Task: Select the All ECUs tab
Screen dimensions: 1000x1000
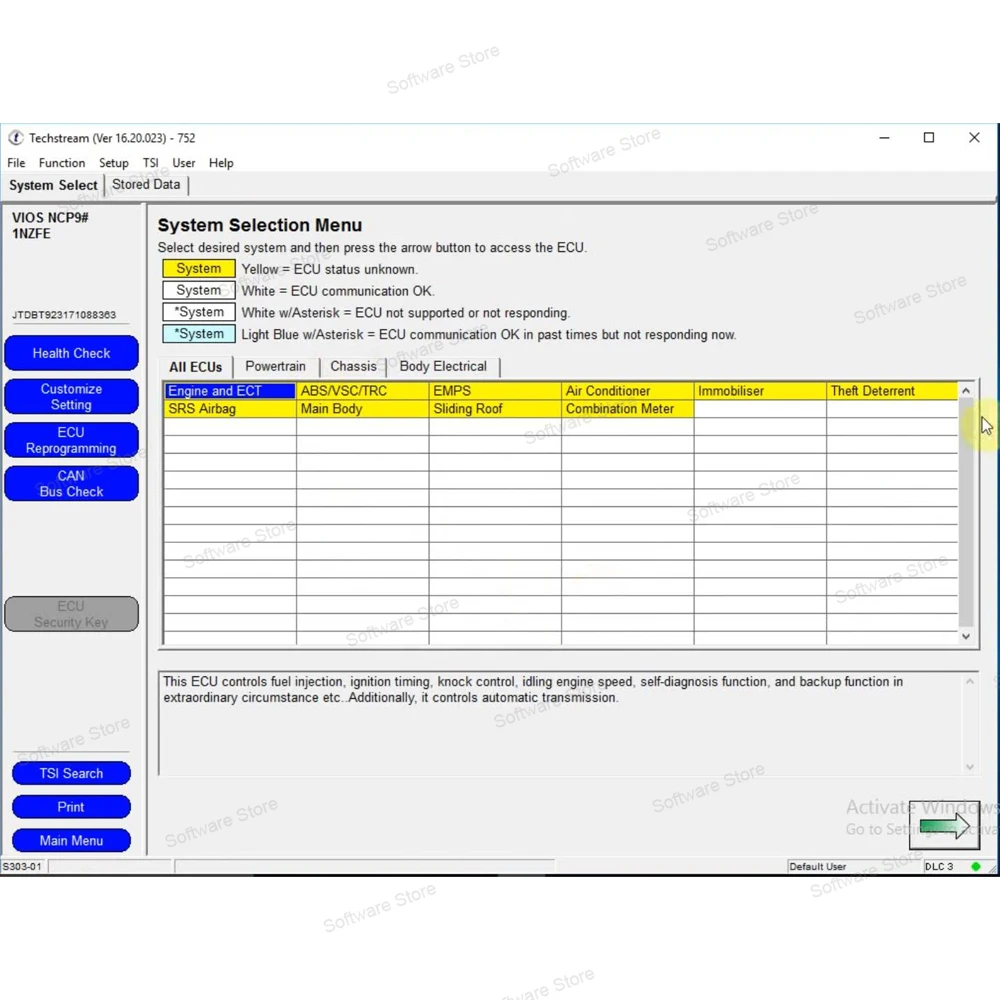Action: point(195,367)
